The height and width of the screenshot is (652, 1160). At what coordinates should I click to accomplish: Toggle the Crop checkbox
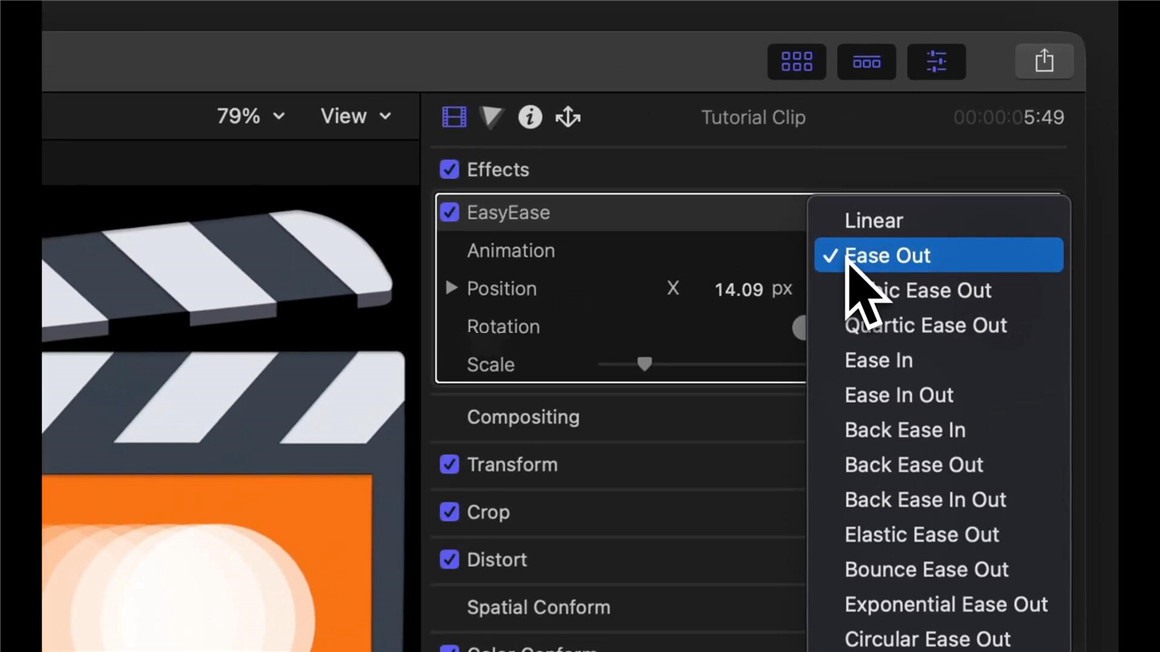coord(450,512)
